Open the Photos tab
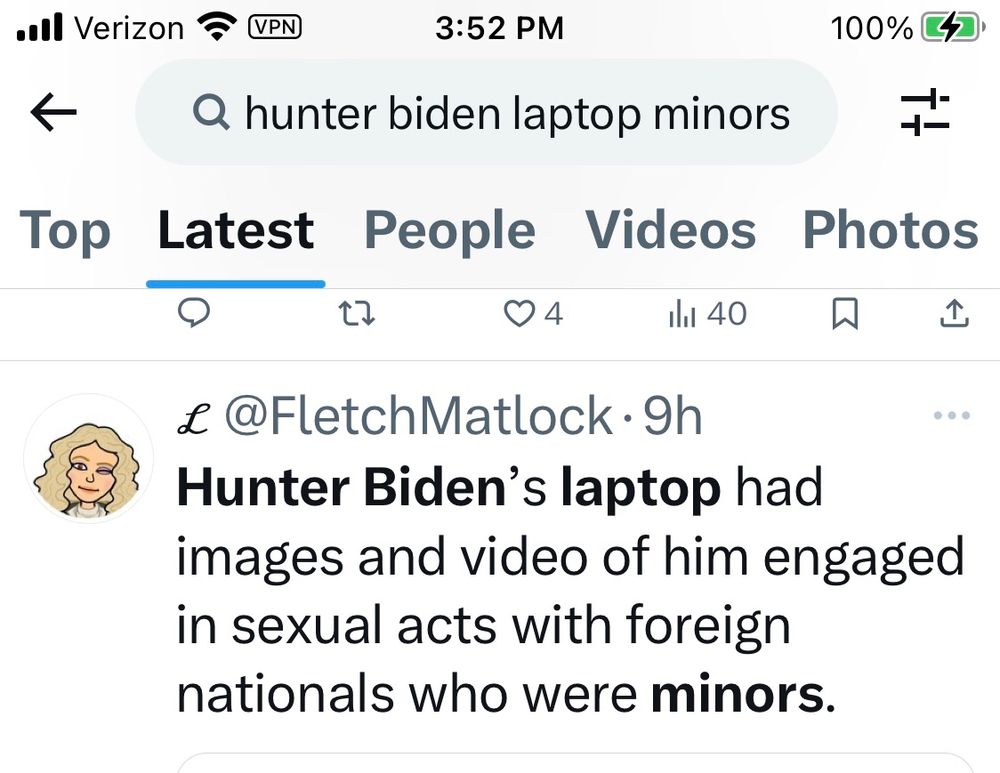 [x=890, y=231]
